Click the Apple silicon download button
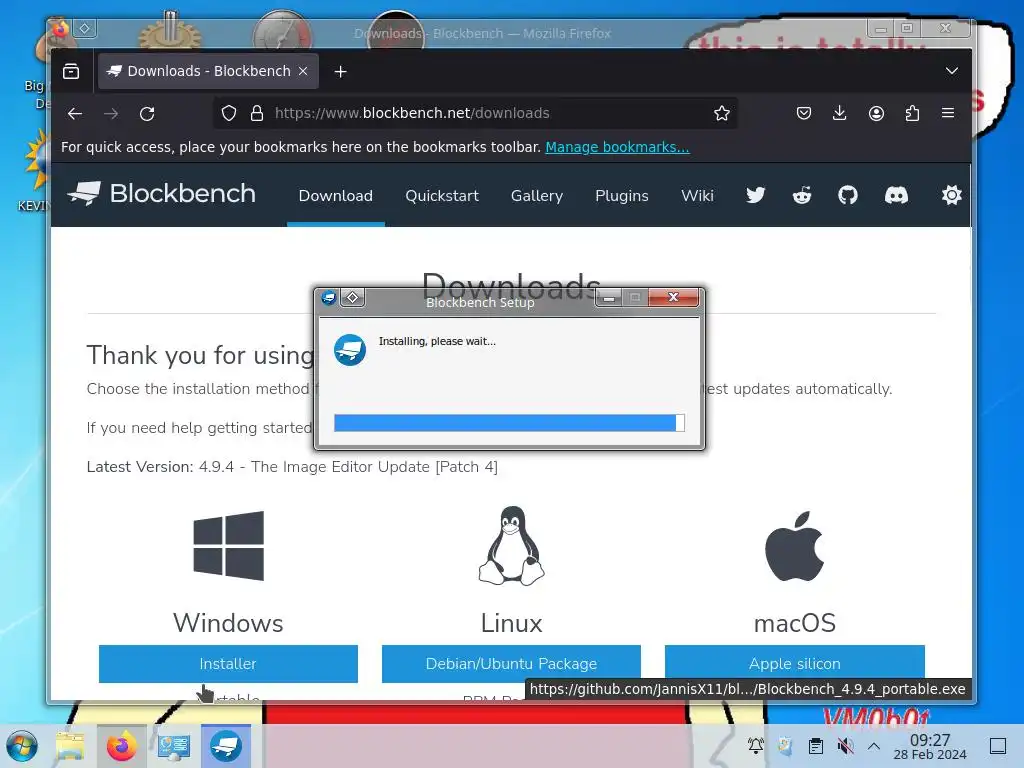The width and height of the screenshot is (1024, 768). pyautogui.click(x=795, y=664)
